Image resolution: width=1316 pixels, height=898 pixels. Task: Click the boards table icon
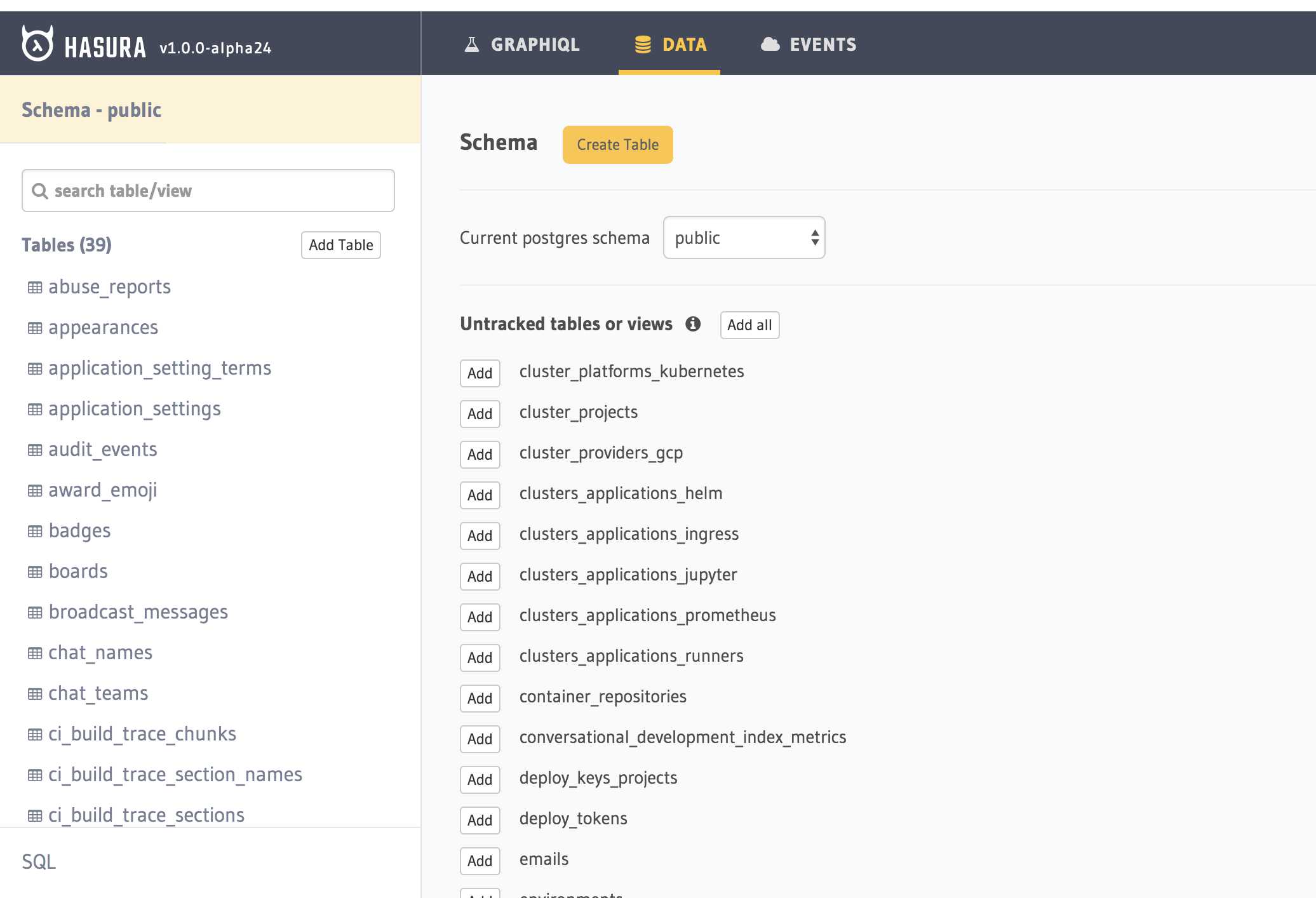[35, 572]
